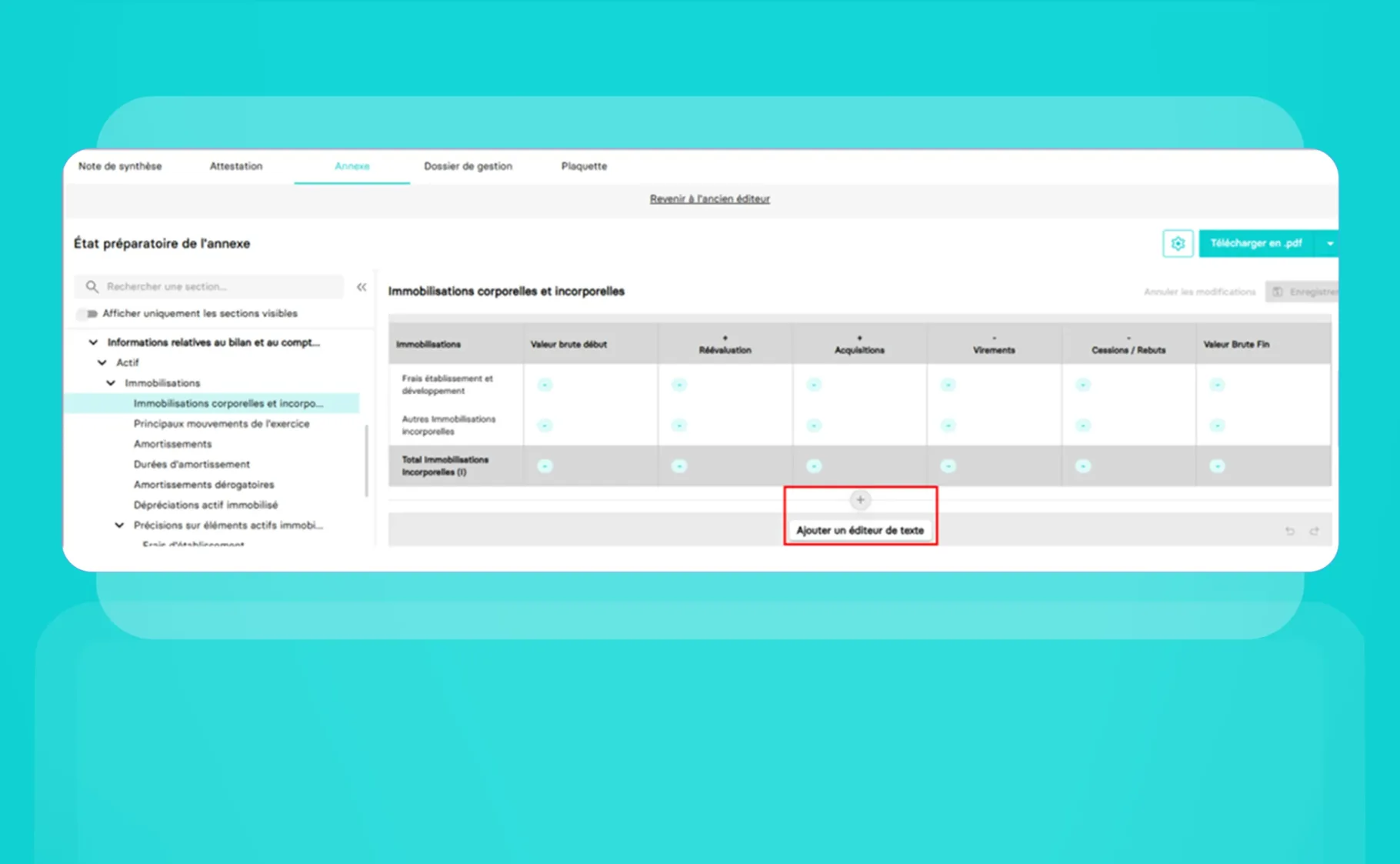Viewport: 1400px width, 864px height.
Task: Open the Télécharger dropdown arrow
Action: coord(1329,243)
